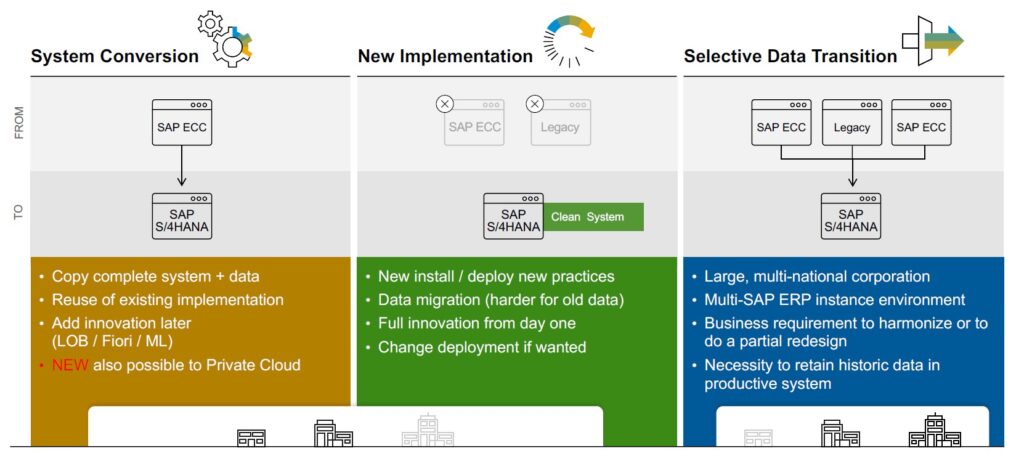Screen dimensions: 1024x456
Task: Select the SAP ECC box under System Conversion
Action: pyautogui.click(x=182, y=122)
